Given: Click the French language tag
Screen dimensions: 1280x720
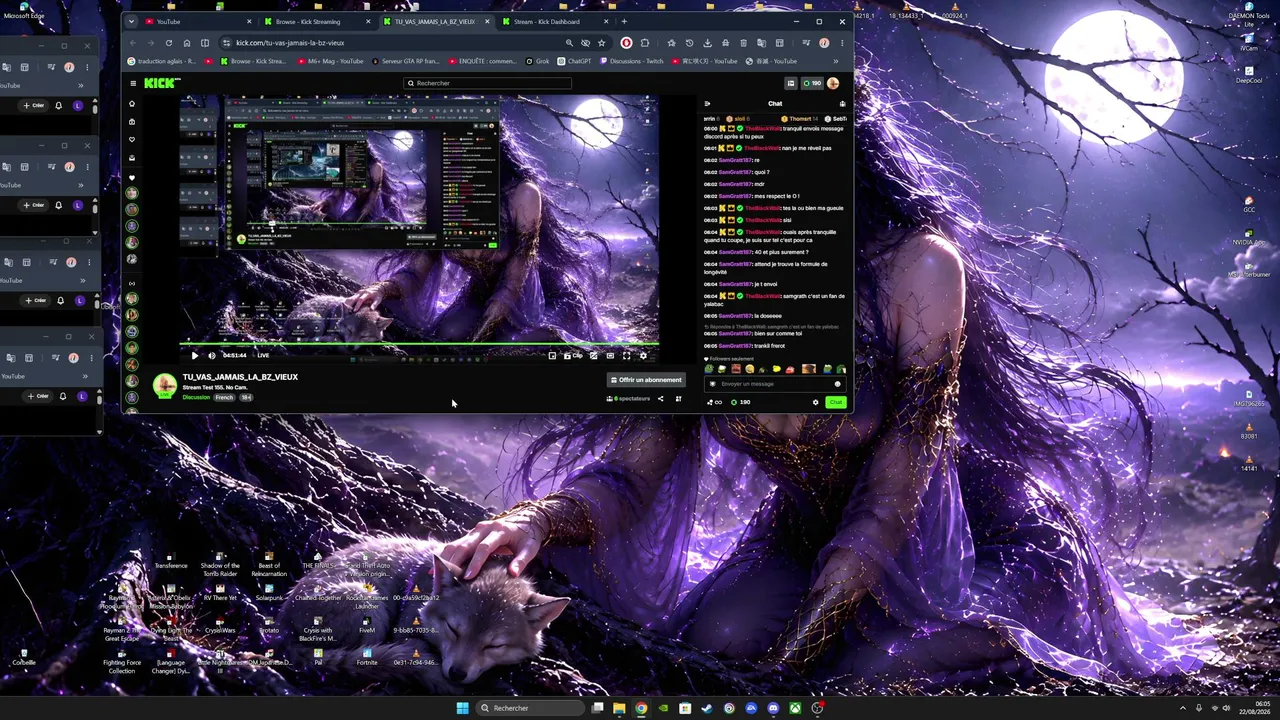Looking at the screenshot, I should pos(224,397).
